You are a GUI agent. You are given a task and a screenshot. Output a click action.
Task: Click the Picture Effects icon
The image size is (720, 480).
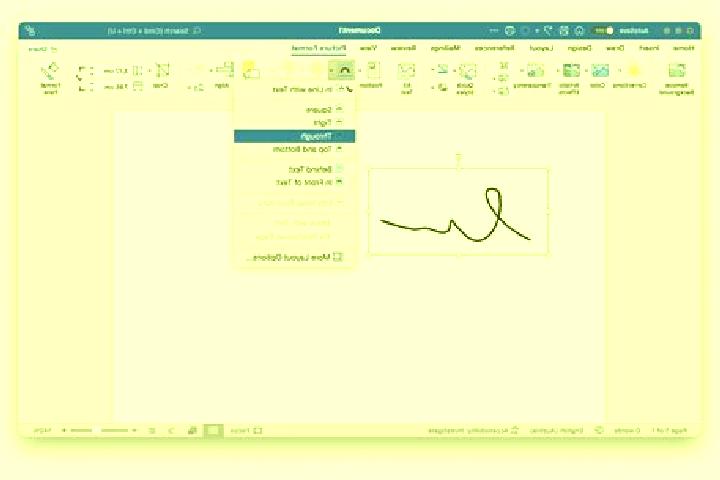(x=442, y=86)
